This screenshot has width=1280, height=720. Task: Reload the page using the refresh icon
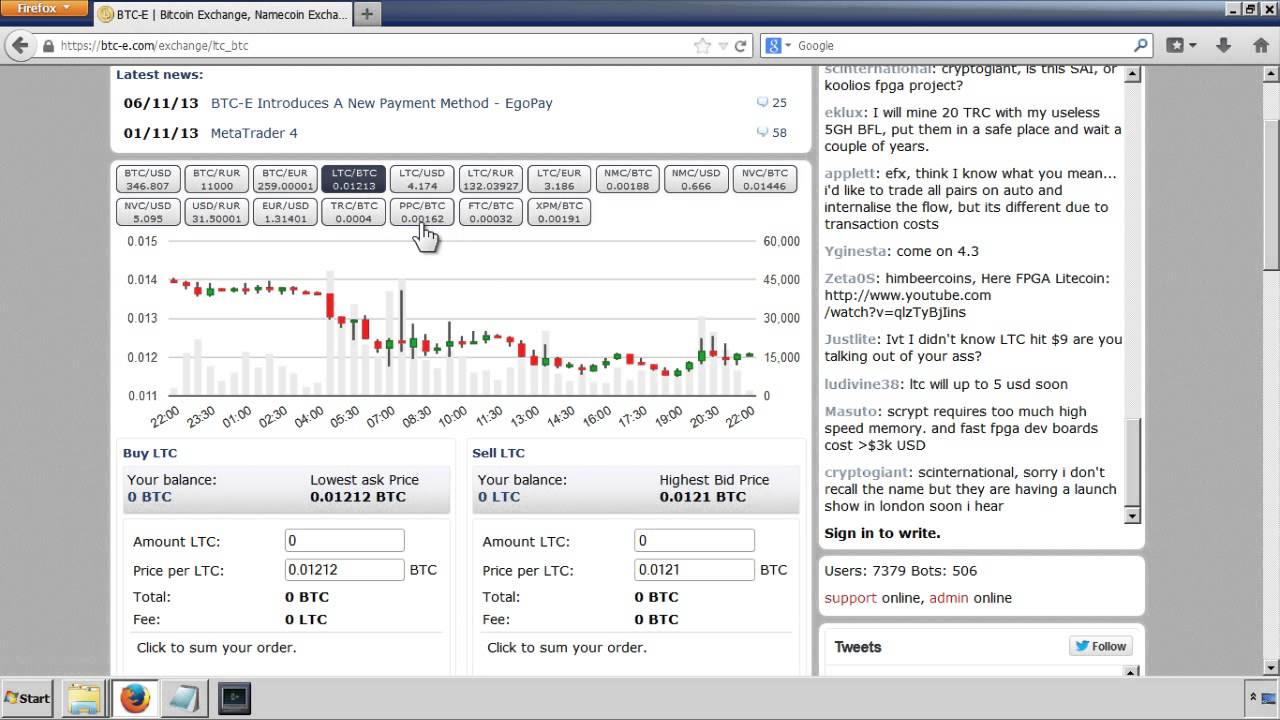point(741,45)
